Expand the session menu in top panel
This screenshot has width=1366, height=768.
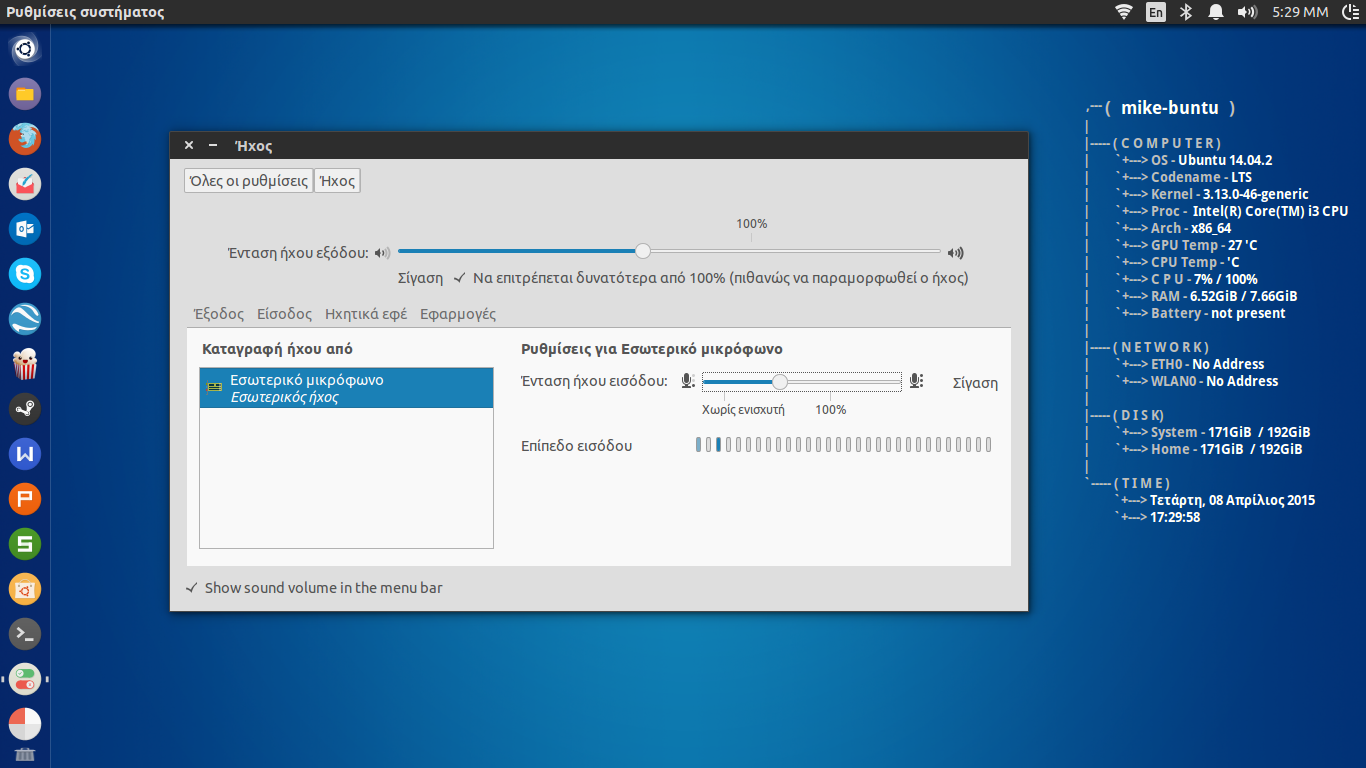click(x=1350, y=12)
